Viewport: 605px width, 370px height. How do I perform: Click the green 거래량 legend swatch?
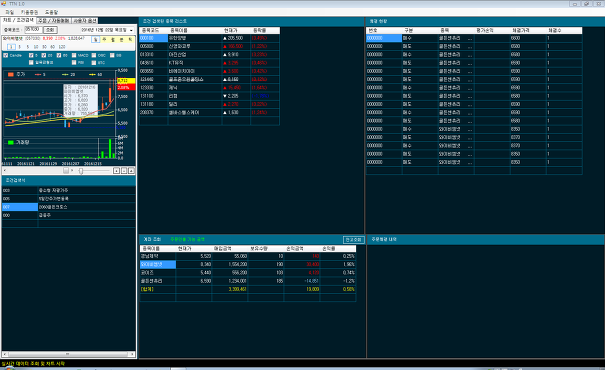11,142
